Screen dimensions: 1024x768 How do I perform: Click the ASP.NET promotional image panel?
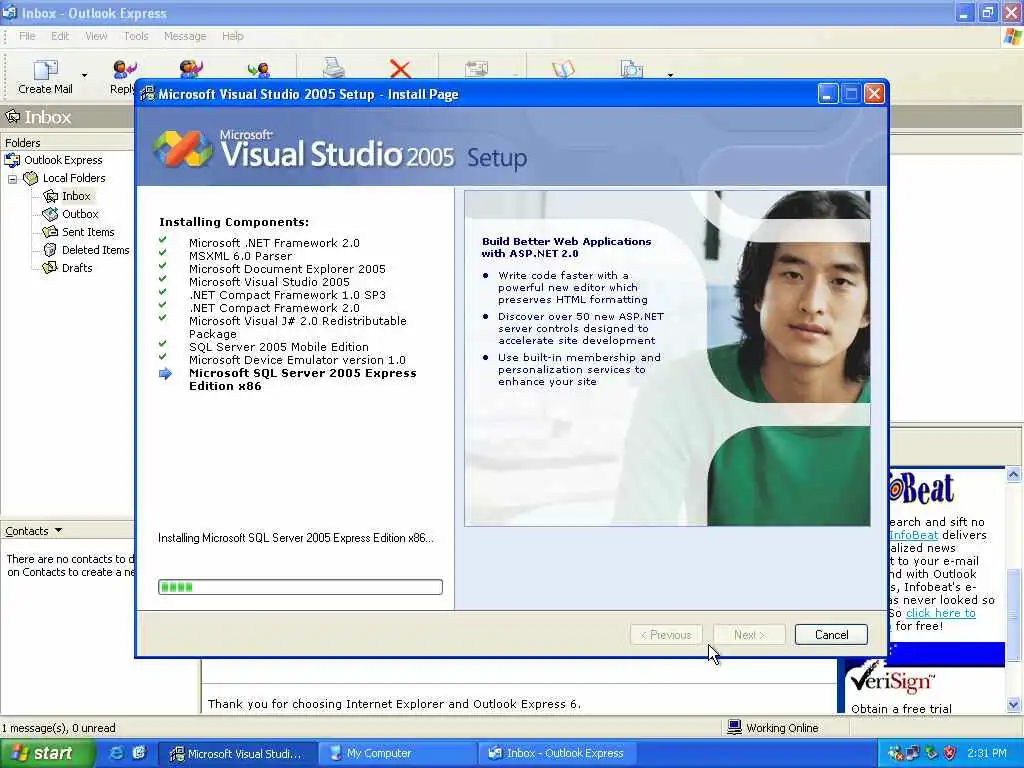(x=667, y=359)
